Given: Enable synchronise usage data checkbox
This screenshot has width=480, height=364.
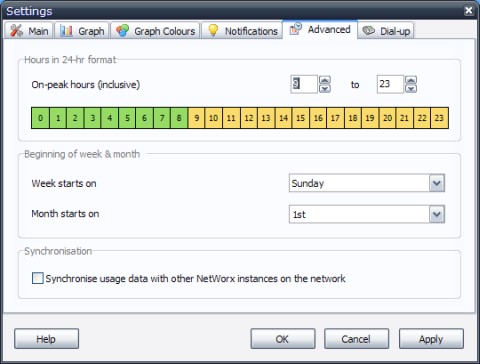Looking at the screenshot, I should pyautogui.click(x=38, y=278).
